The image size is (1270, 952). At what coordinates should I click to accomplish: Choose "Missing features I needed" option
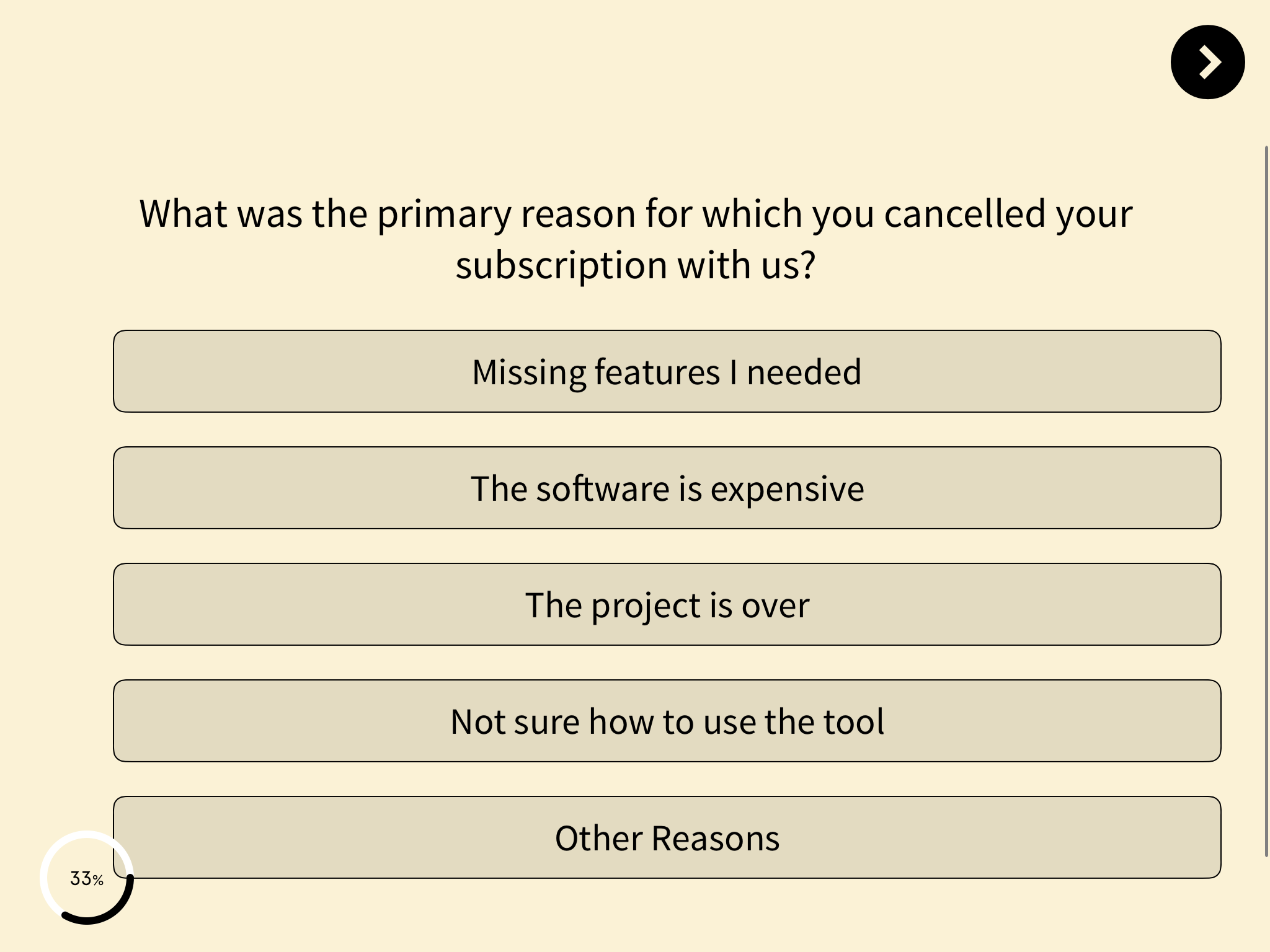click(667, 371)
